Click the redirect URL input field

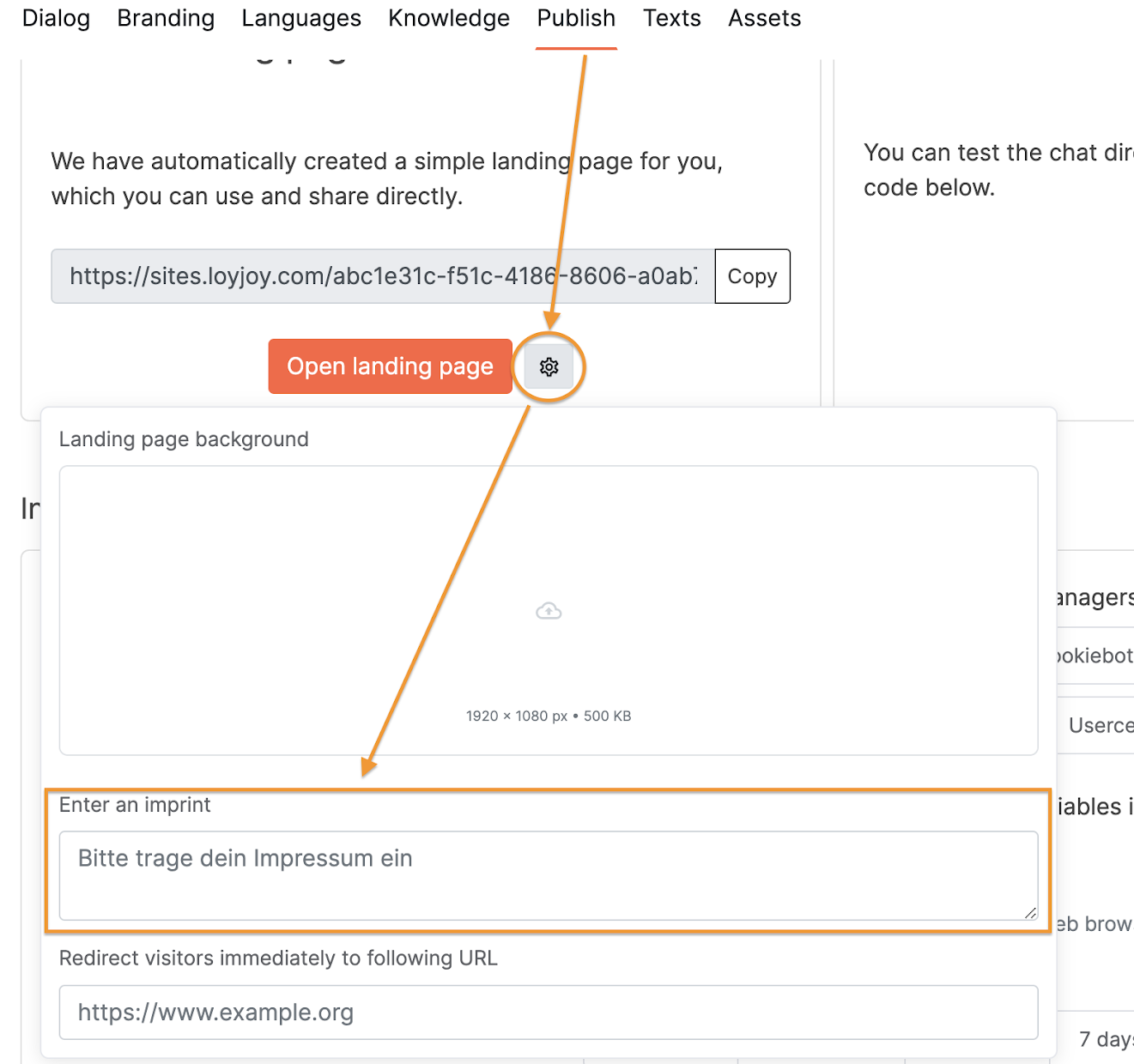click(548, 1013)
